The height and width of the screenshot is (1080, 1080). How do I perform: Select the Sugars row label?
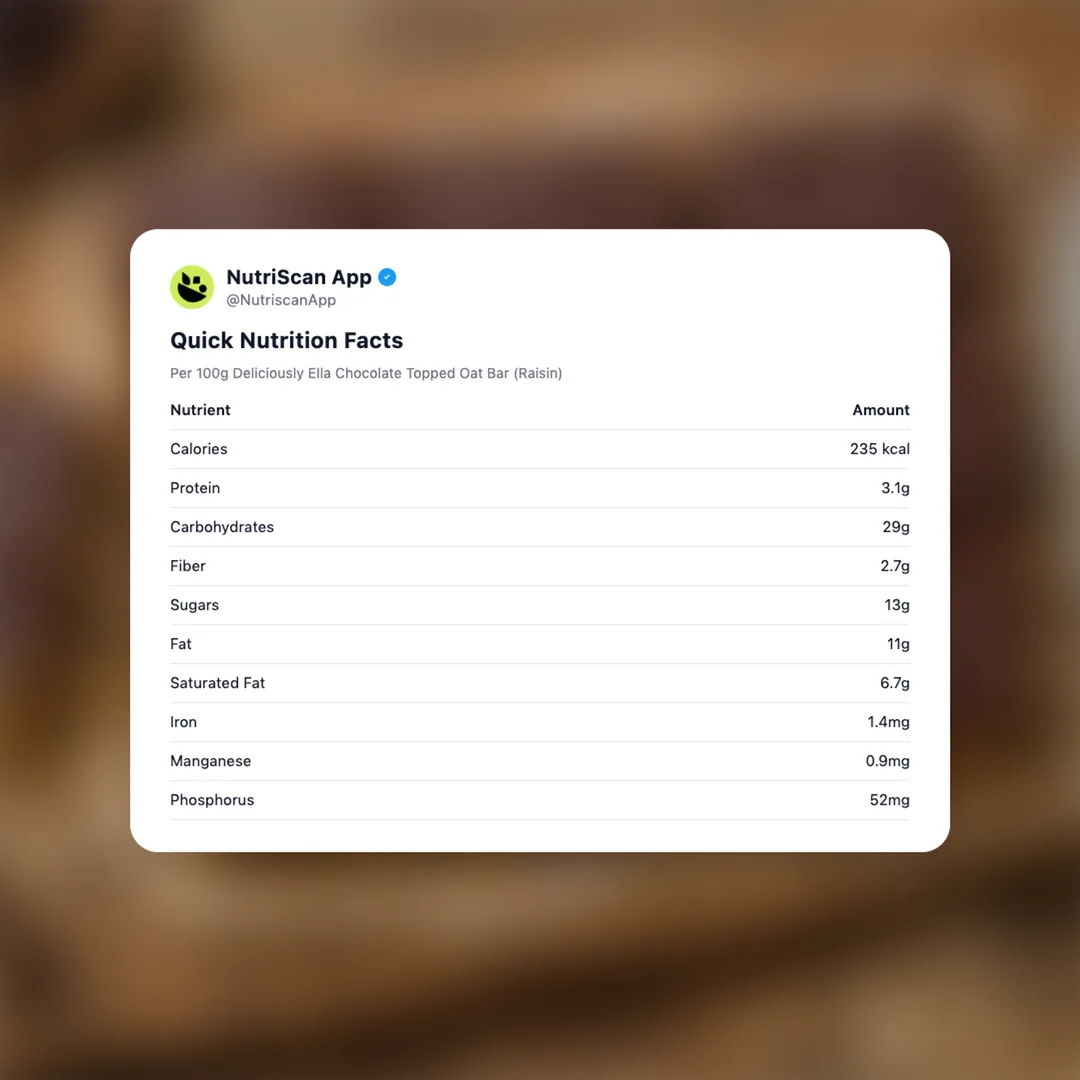194,605
